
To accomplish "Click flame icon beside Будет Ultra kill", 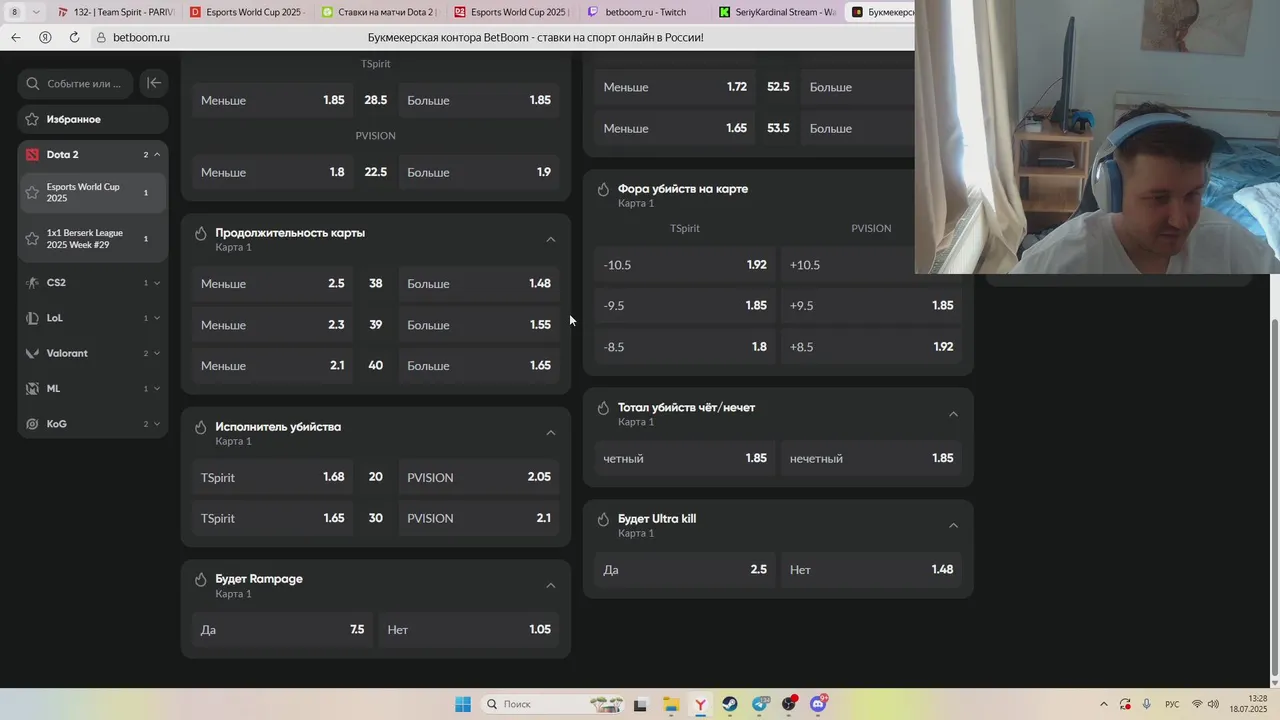I will [x=603, y=519].
